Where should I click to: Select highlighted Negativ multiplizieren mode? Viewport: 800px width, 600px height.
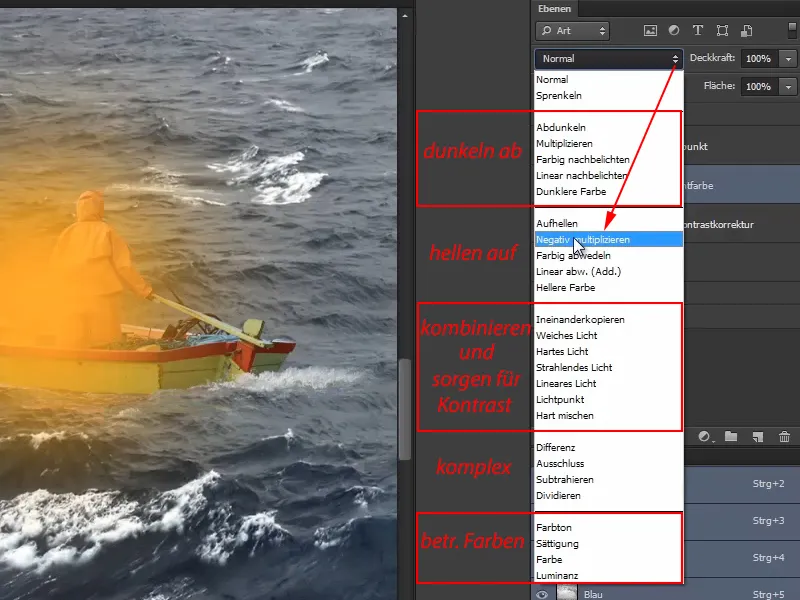coord(609,239)
